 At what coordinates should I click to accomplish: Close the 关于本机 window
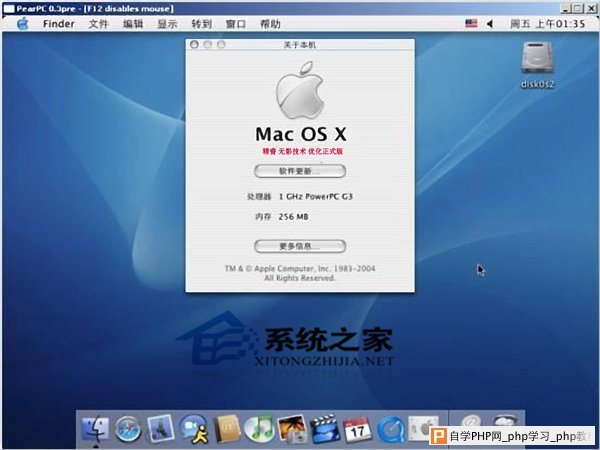coord(194,45)
